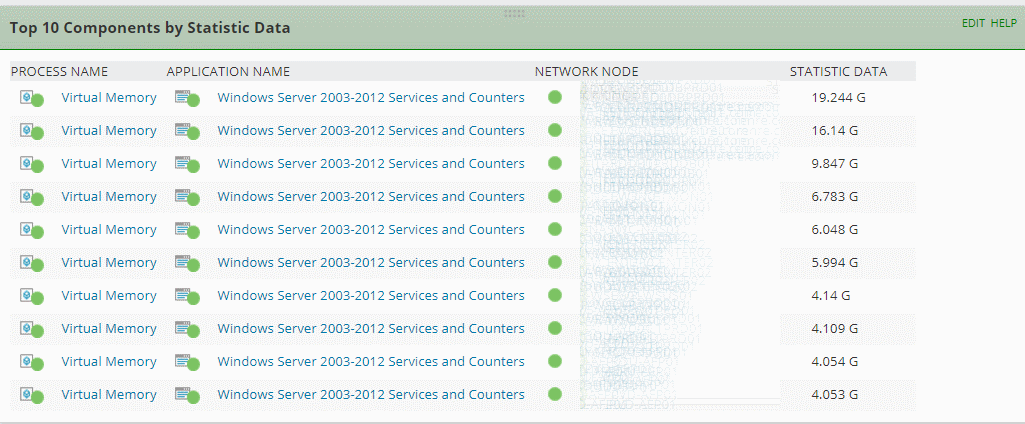Click the application status icon in 4.053 G row
1025x424 pixels.
click(187, 395)
